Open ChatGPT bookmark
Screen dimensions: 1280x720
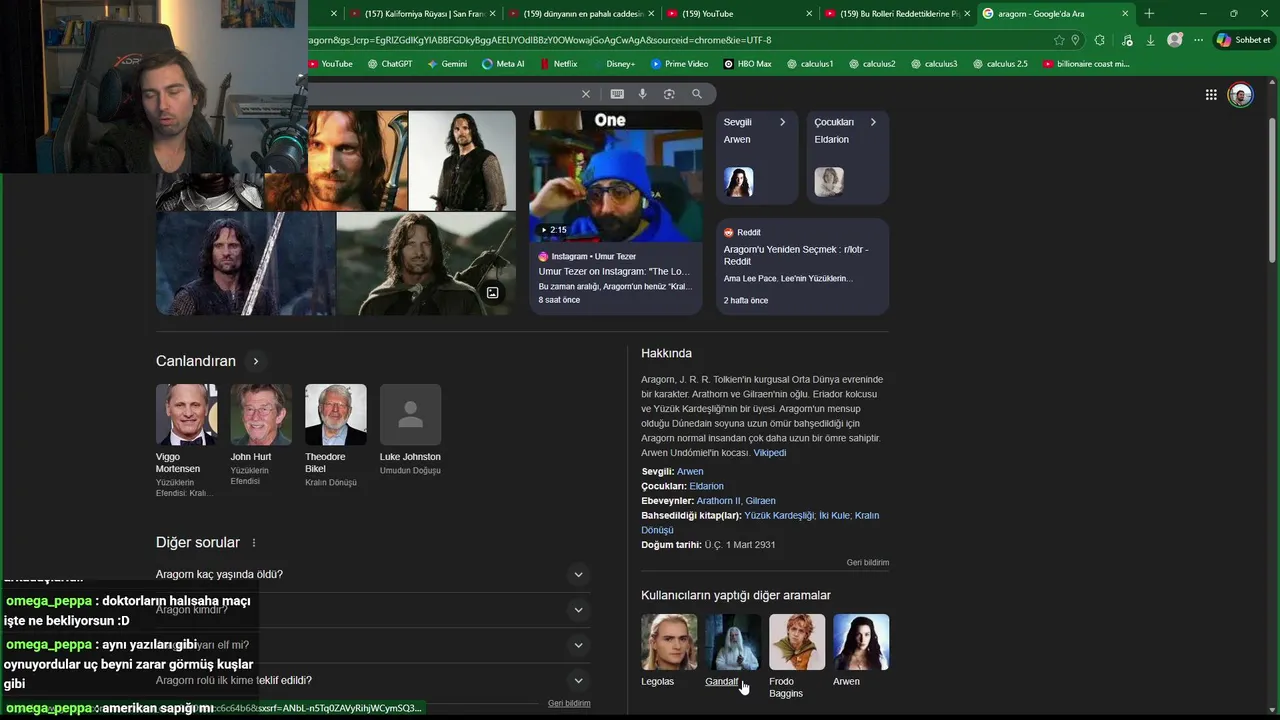(390, 64)
